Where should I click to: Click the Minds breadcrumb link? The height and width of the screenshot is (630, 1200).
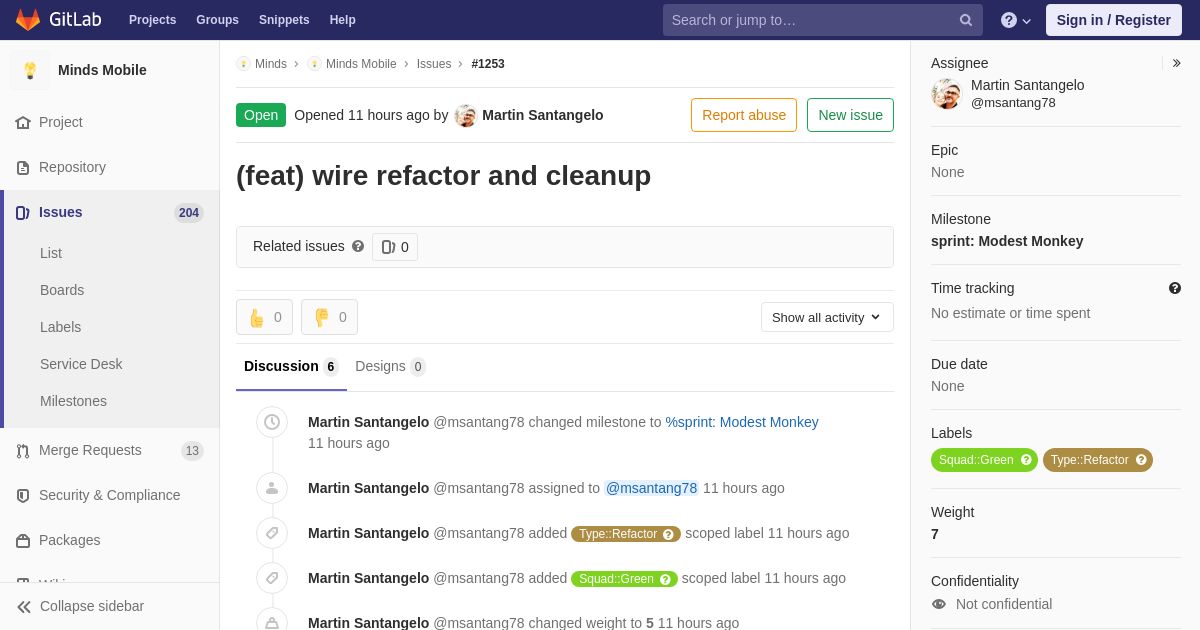tap(271, 64)
